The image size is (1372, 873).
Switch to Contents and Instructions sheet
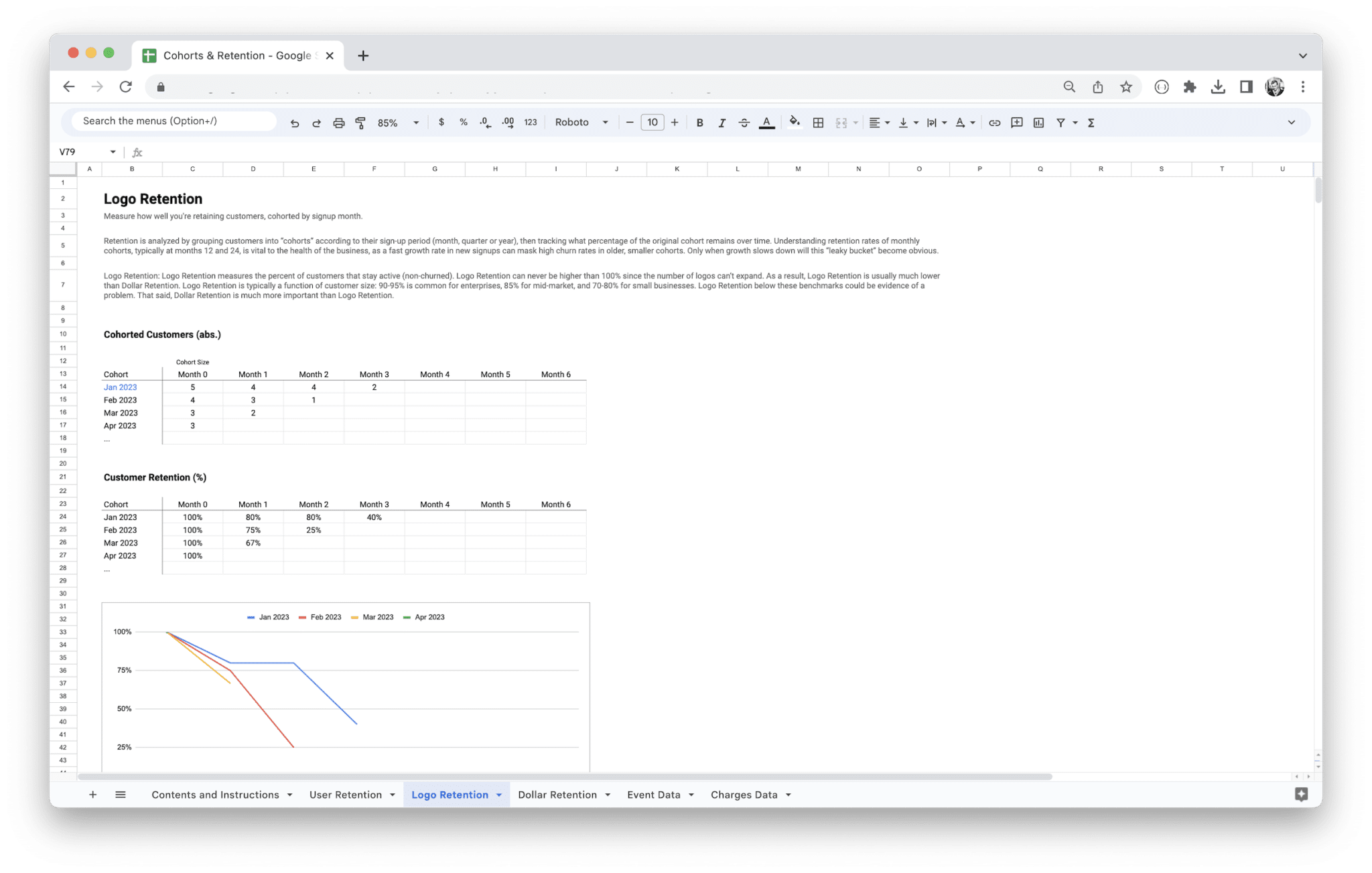click(215, 795)
